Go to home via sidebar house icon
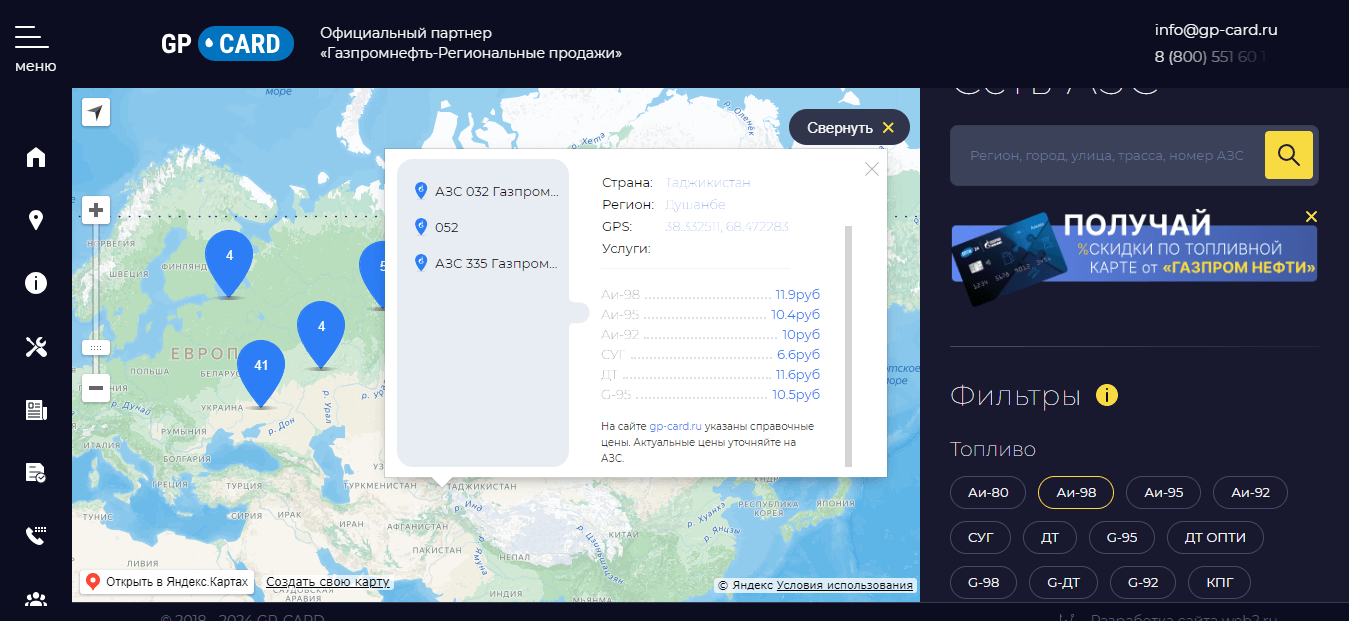Image resolution: width=1349 pixels, height=621 pixels. coord(36,157)
